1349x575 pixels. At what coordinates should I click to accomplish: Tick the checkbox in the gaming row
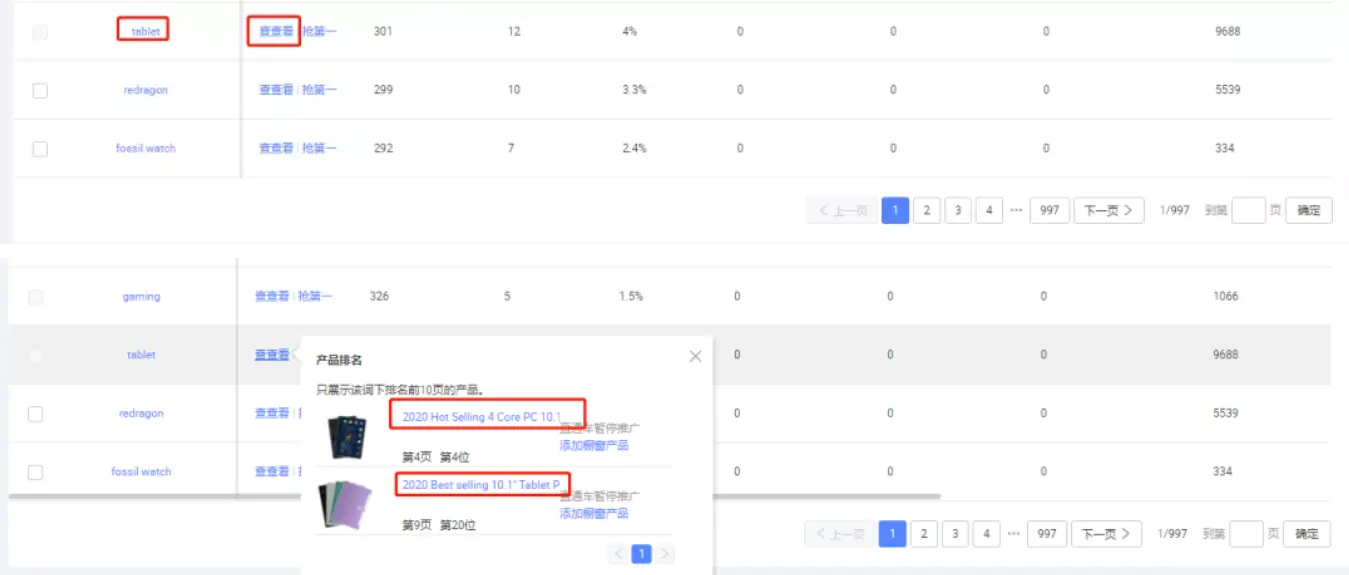coord(36,297)
